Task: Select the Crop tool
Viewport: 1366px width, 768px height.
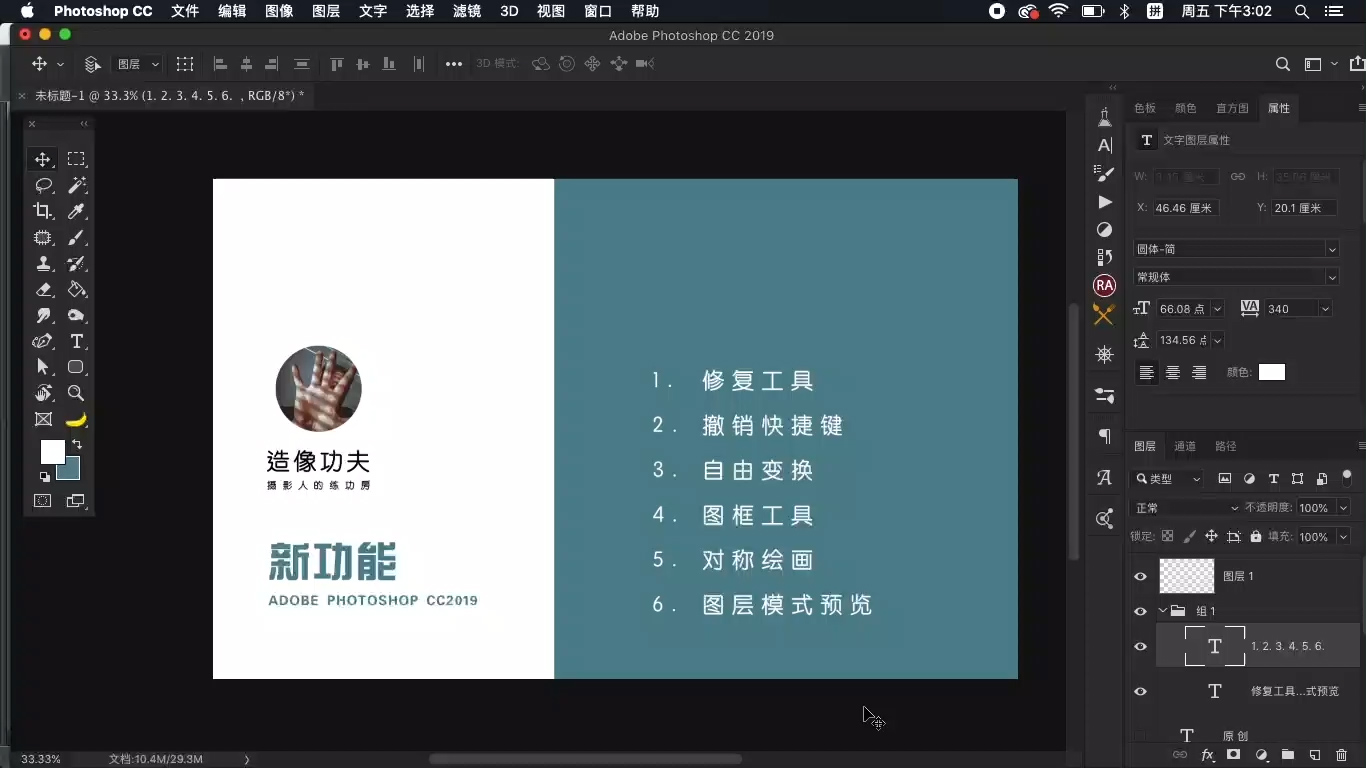Action: click(x=43, y=211)
